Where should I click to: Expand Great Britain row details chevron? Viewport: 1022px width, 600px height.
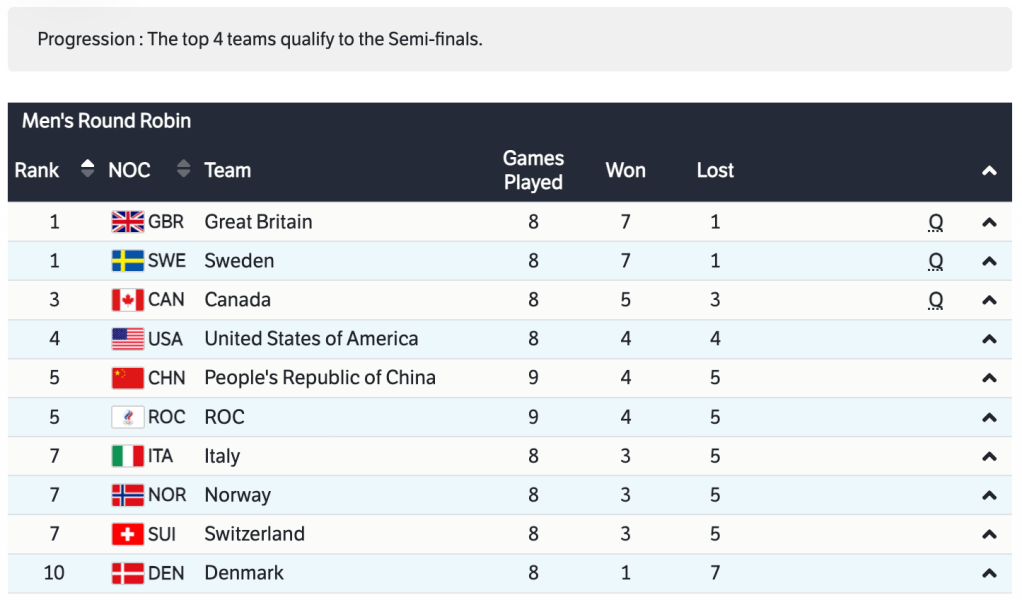989,222
